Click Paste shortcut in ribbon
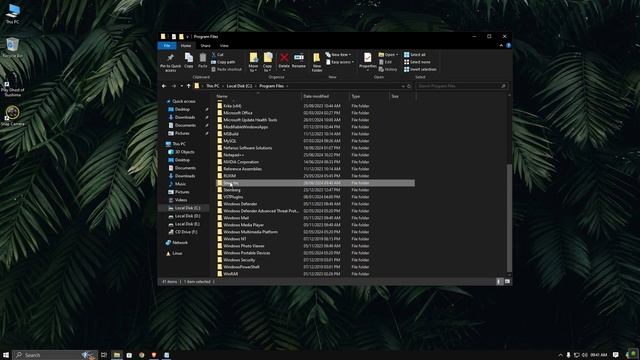This screenshot has height=360, width=640. (227, 69)
